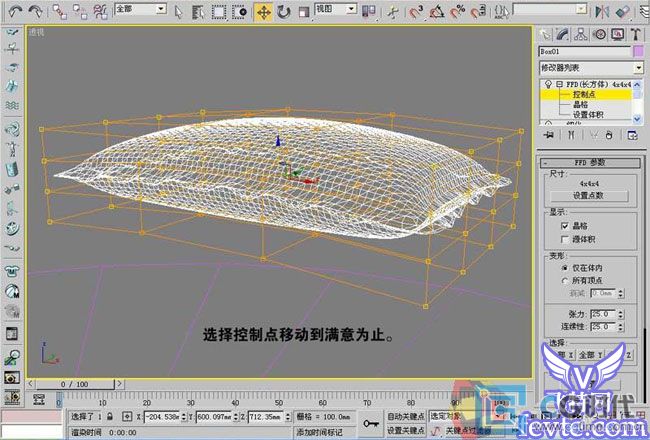Click the Align tool icon
Screen dimensions: 650x440
pos(623,12)
